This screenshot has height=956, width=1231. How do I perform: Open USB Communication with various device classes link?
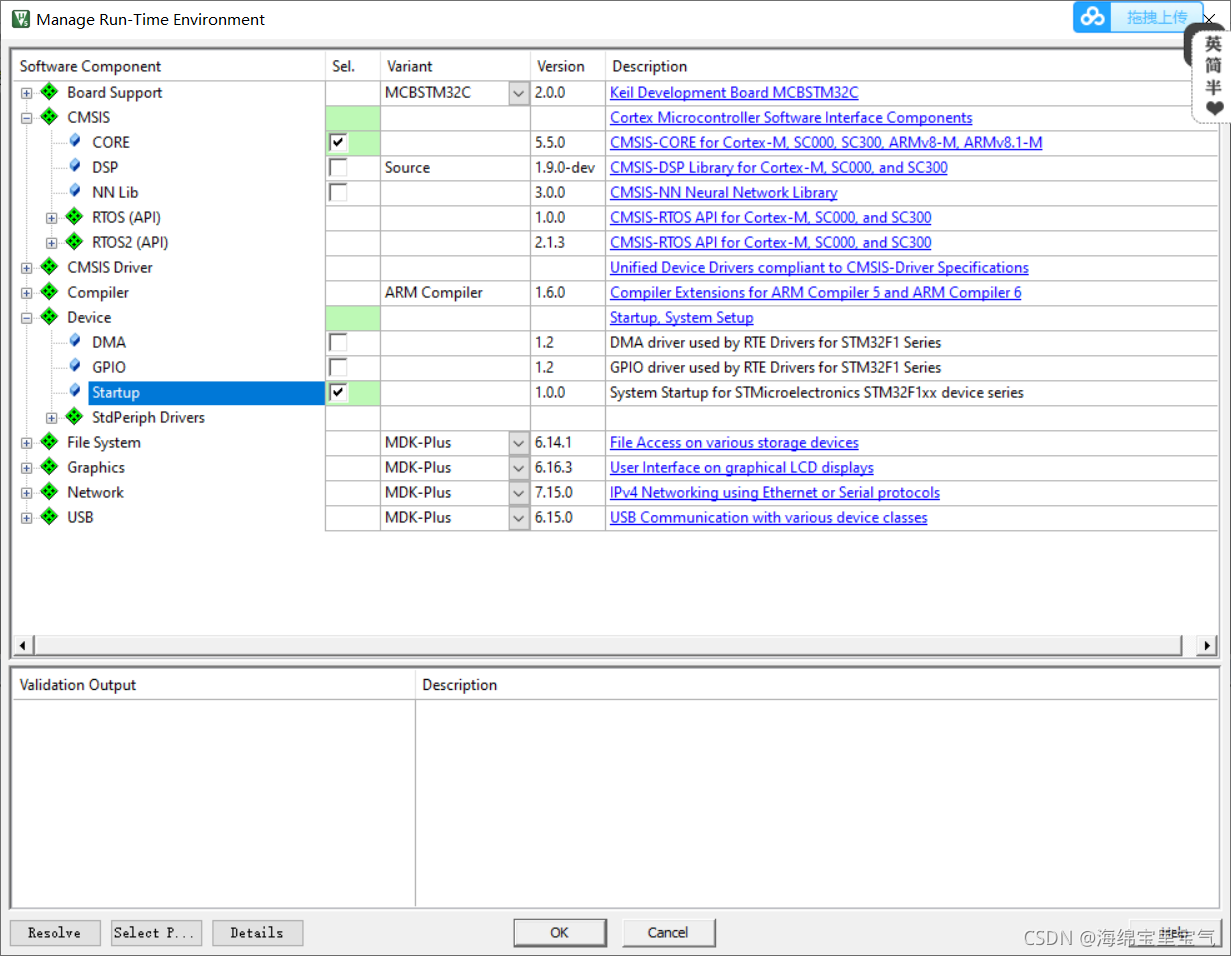pyautogui.click(x=768, y=517)
